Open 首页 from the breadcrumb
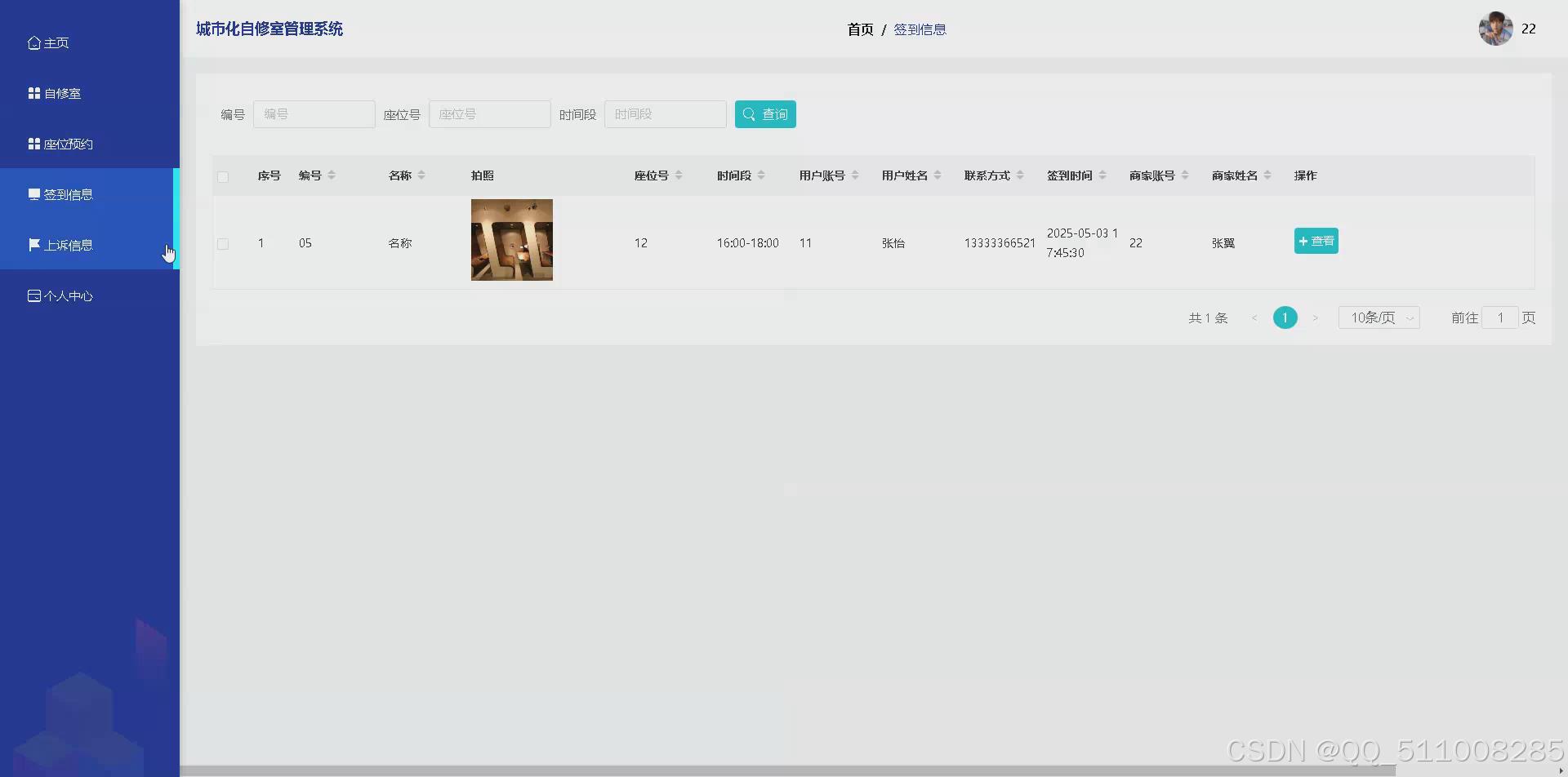The height and width of the screenshot is (777, 1568). tap(860, 29)
